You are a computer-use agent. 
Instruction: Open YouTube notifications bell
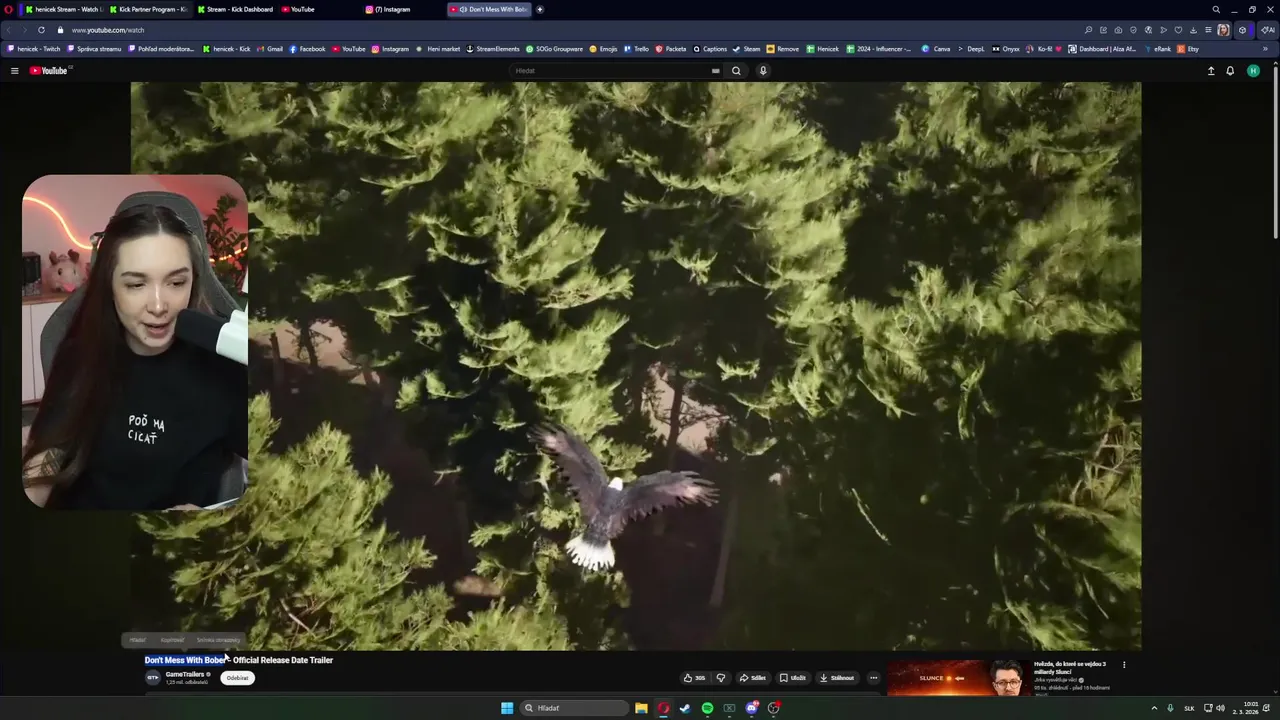1230,70
